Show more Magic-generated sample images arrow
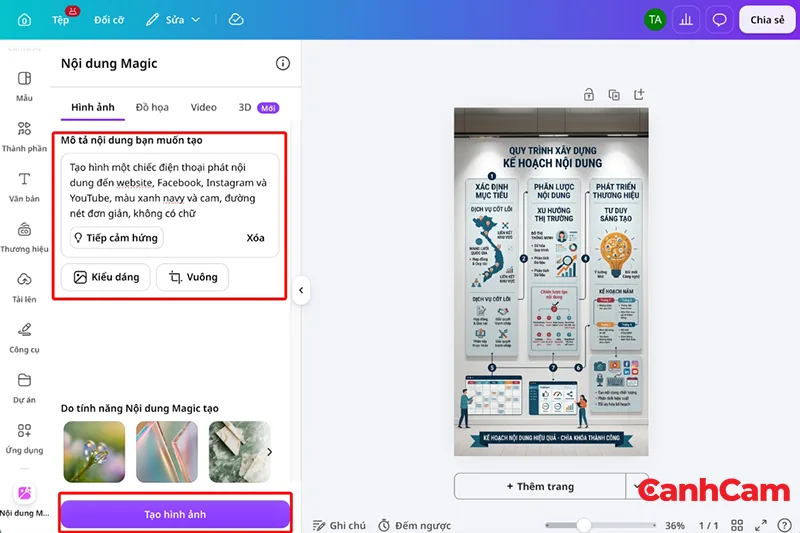800x533 pixels. 269,452
